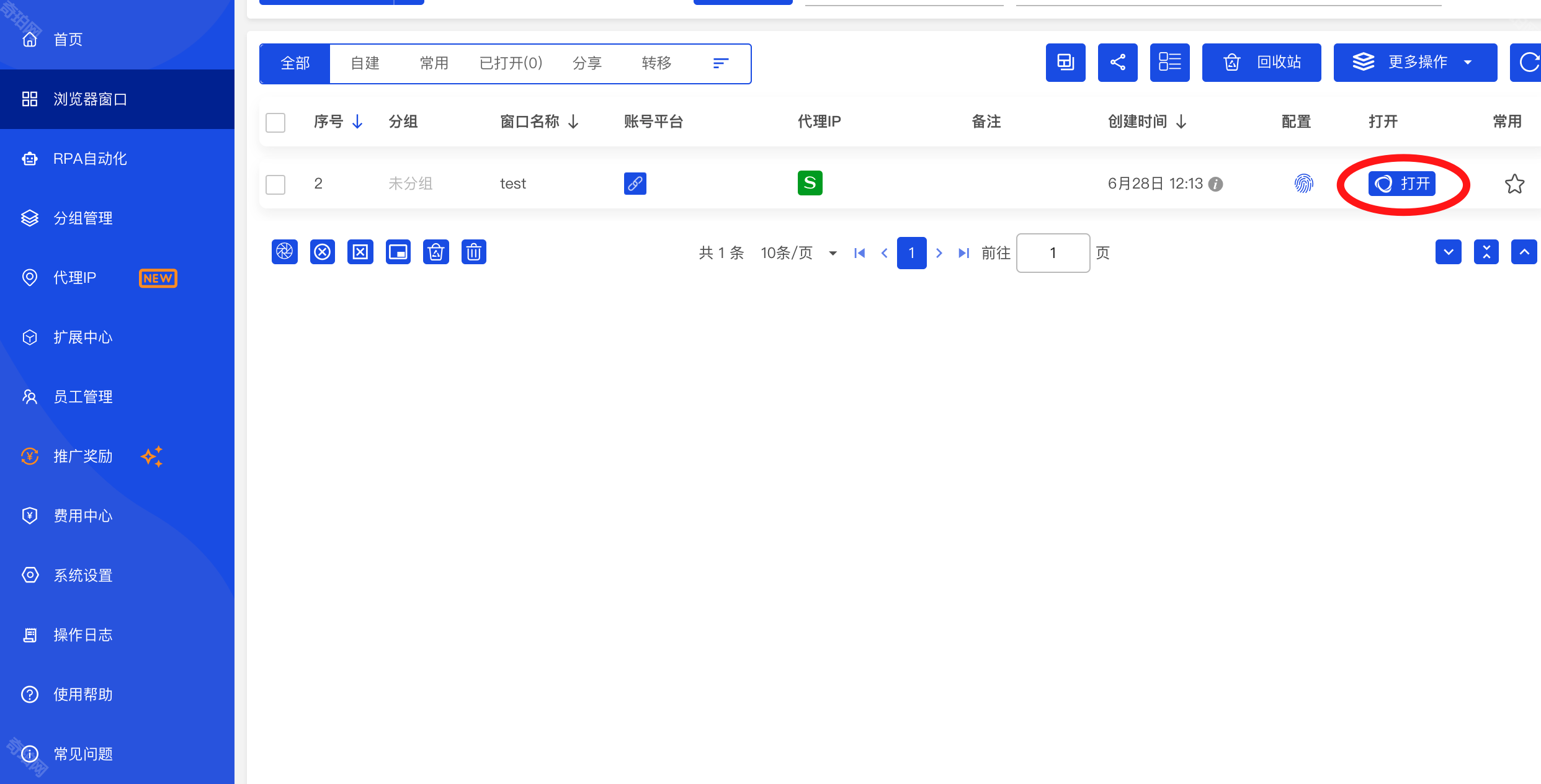
Task: Click the square X batch icon
Action: 360,252
